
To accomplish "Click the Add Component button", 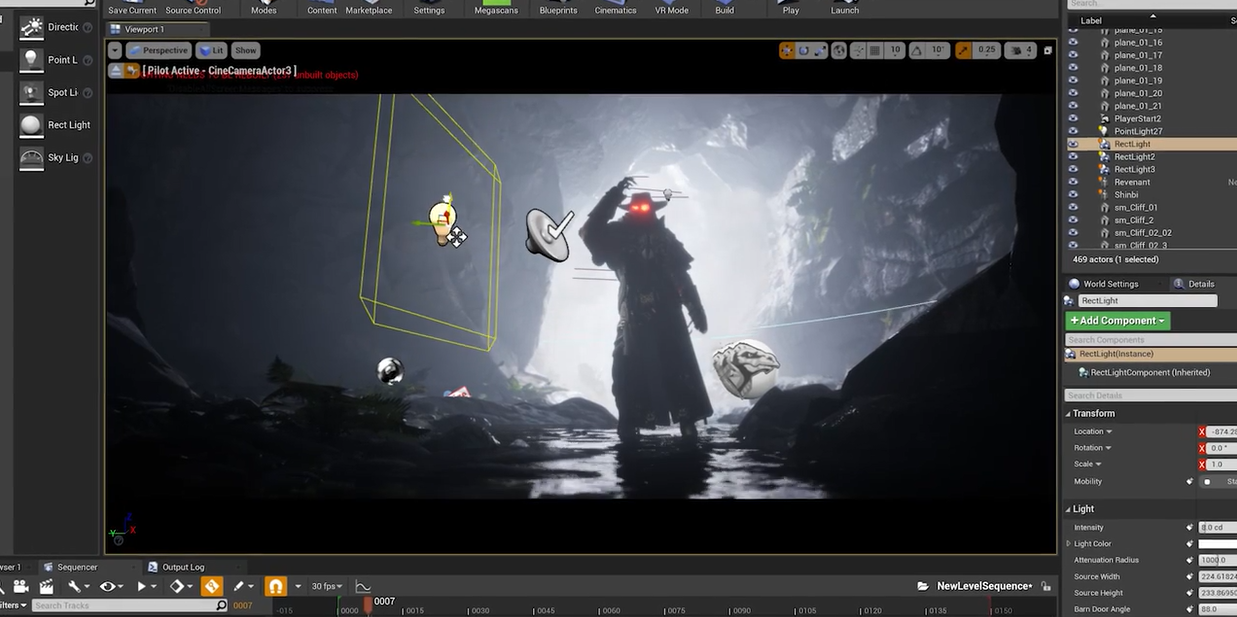I will coord(1118,321).
